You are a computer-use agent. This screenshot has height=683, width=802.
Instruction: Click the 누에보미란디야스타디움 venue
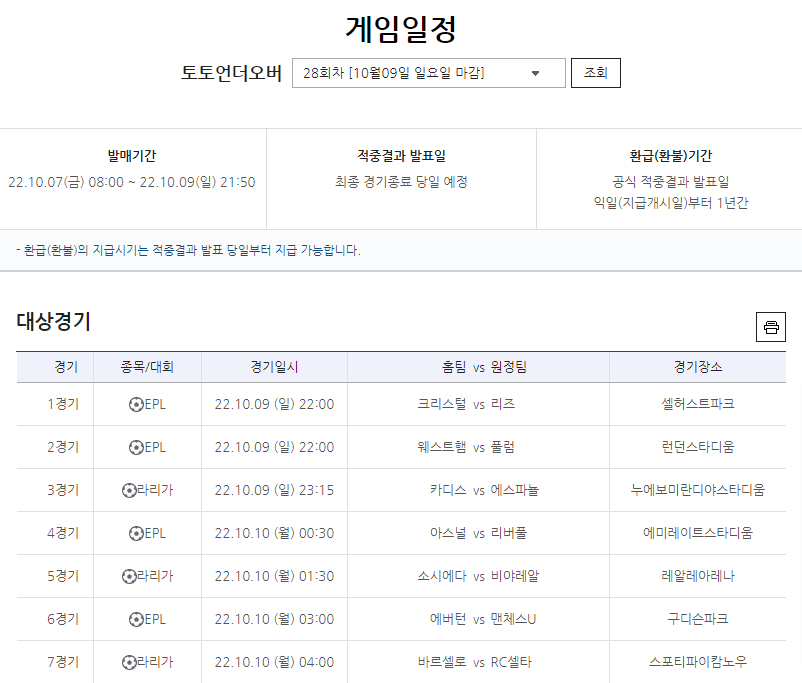click(x=698, y=490)
